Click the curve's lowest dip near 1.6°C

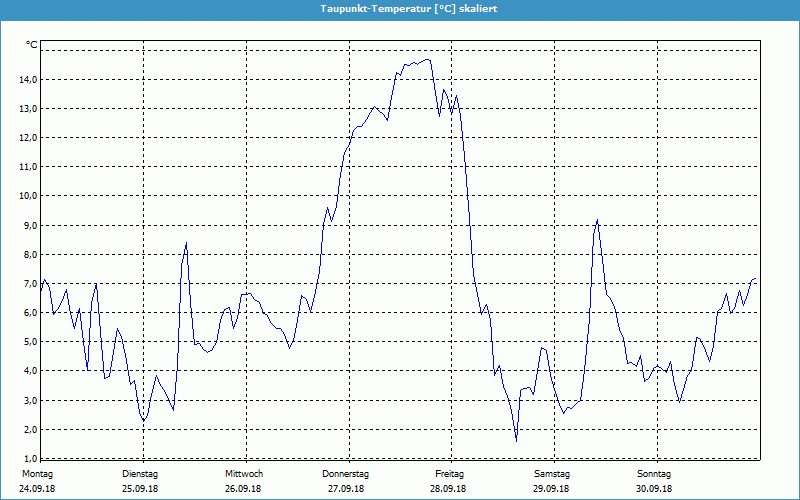click(x=516, y=441)
